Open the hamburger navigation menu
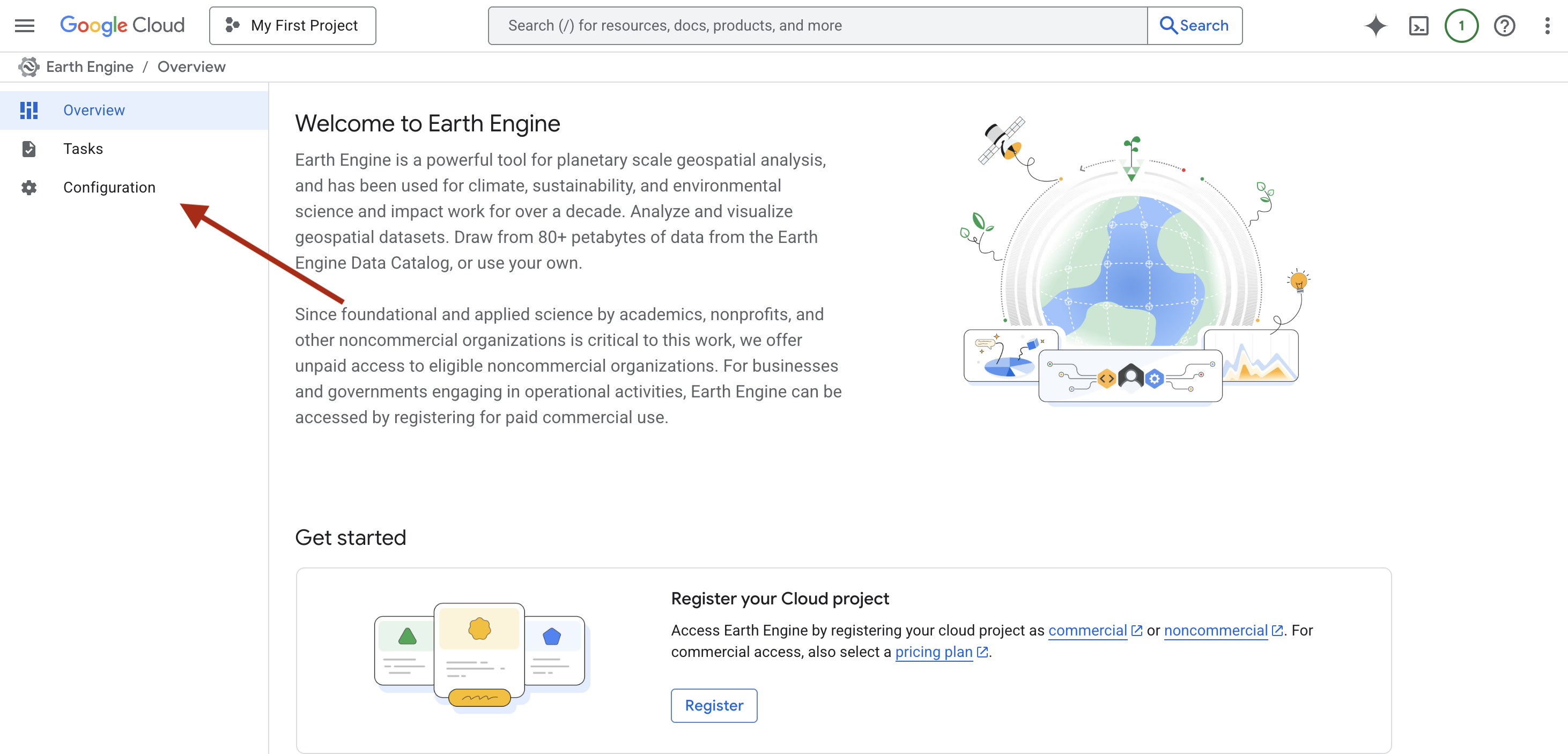 (x=24, y=26)
